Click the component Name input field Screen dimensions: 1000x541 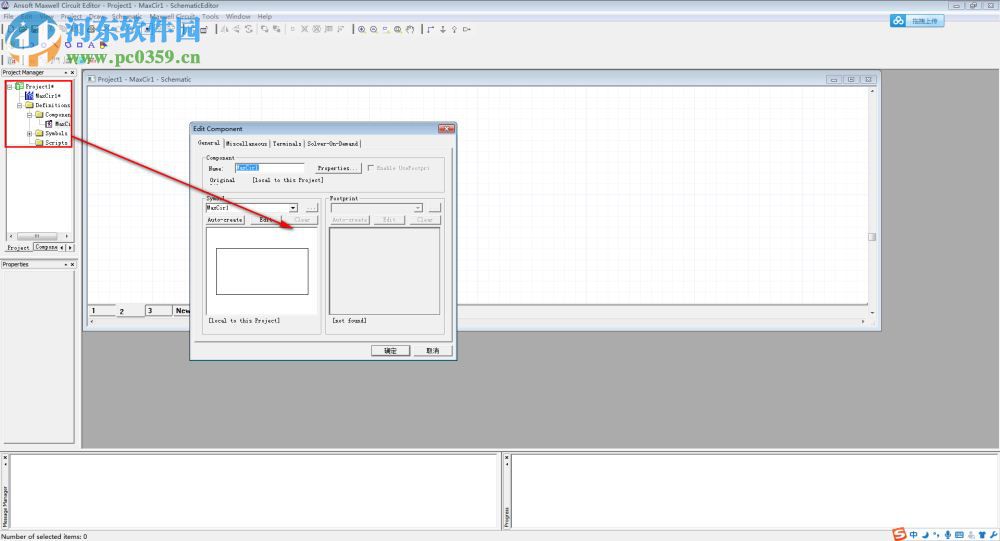(x=269, y=168)
